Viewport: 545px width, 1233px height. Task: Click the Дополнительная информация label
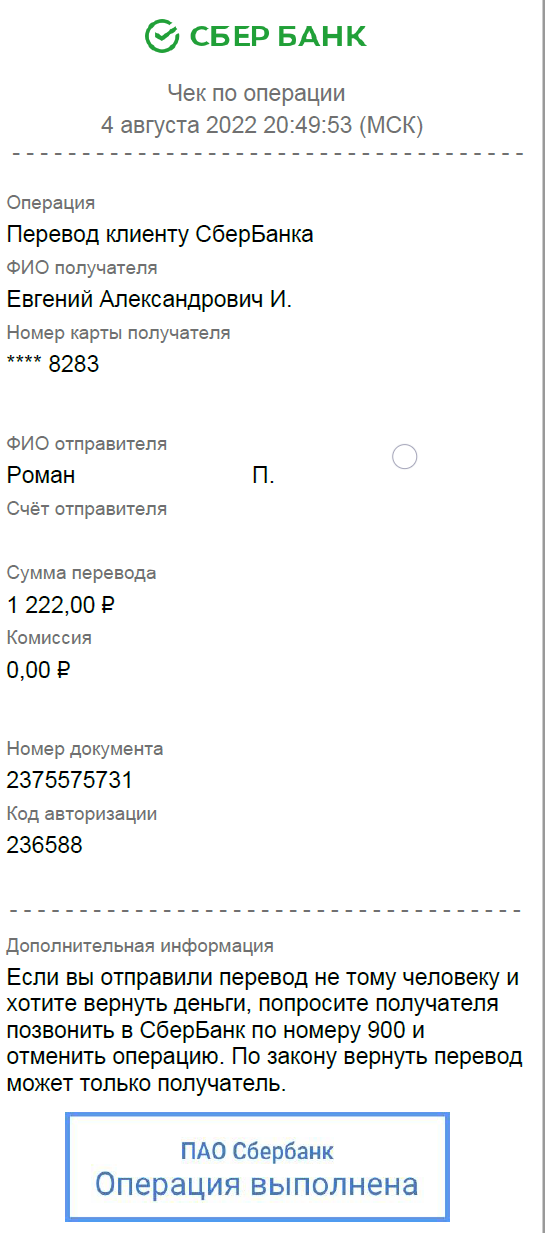click(140, 946)
